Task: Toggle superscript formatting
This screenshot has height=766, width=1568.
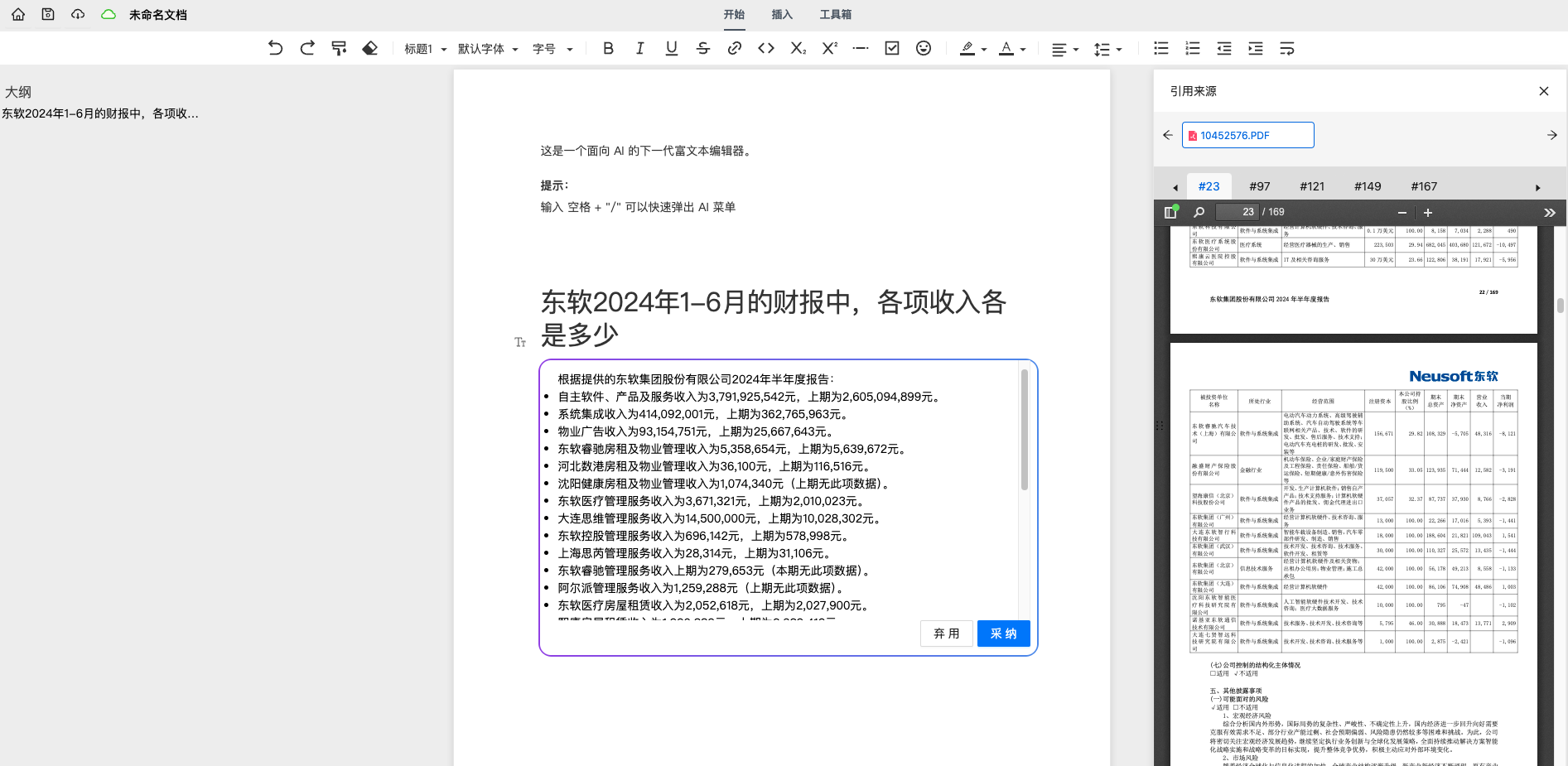Action: coord(829,48)
